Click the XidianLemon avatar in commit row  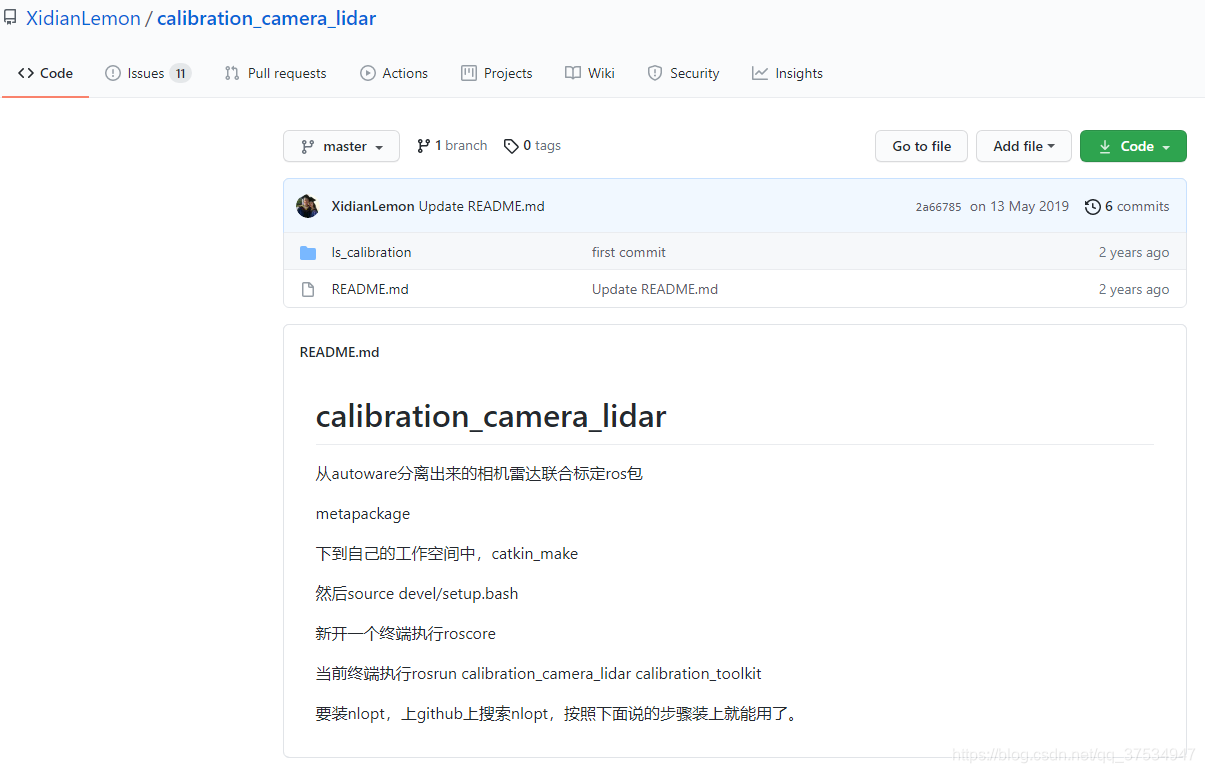coord(308,206)
